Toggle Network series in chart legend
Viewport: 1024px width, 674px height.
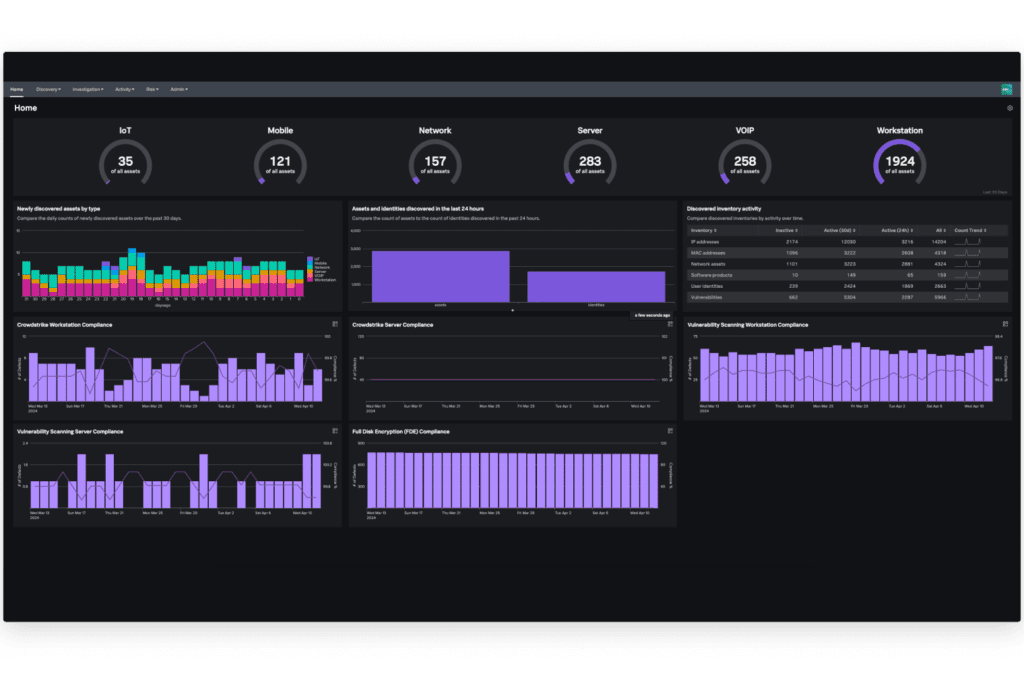pos(319,267)
